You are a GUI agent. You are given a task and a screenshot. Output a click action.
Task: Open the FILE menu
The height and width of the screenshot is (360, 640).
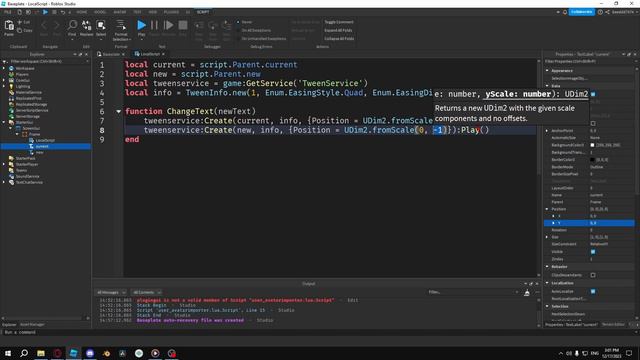tap(8, 12)
